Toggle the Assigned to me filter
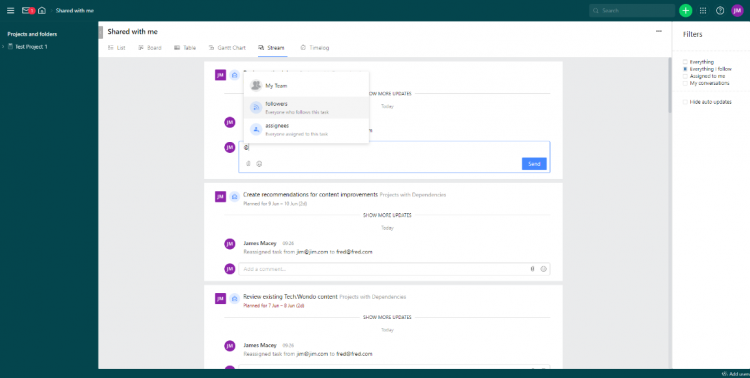 (685, 76)
